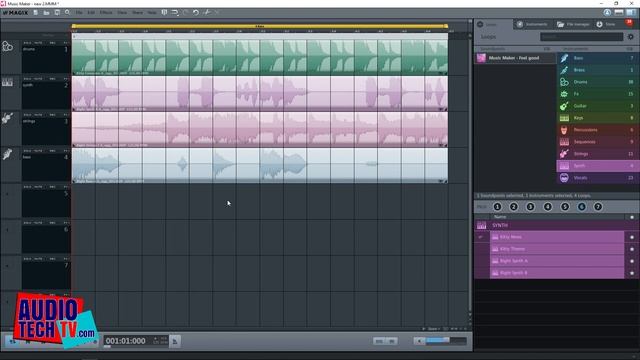Collapse the SYNTH loop group header
Viewport: 640px width, 360px height.
[557, 225]
